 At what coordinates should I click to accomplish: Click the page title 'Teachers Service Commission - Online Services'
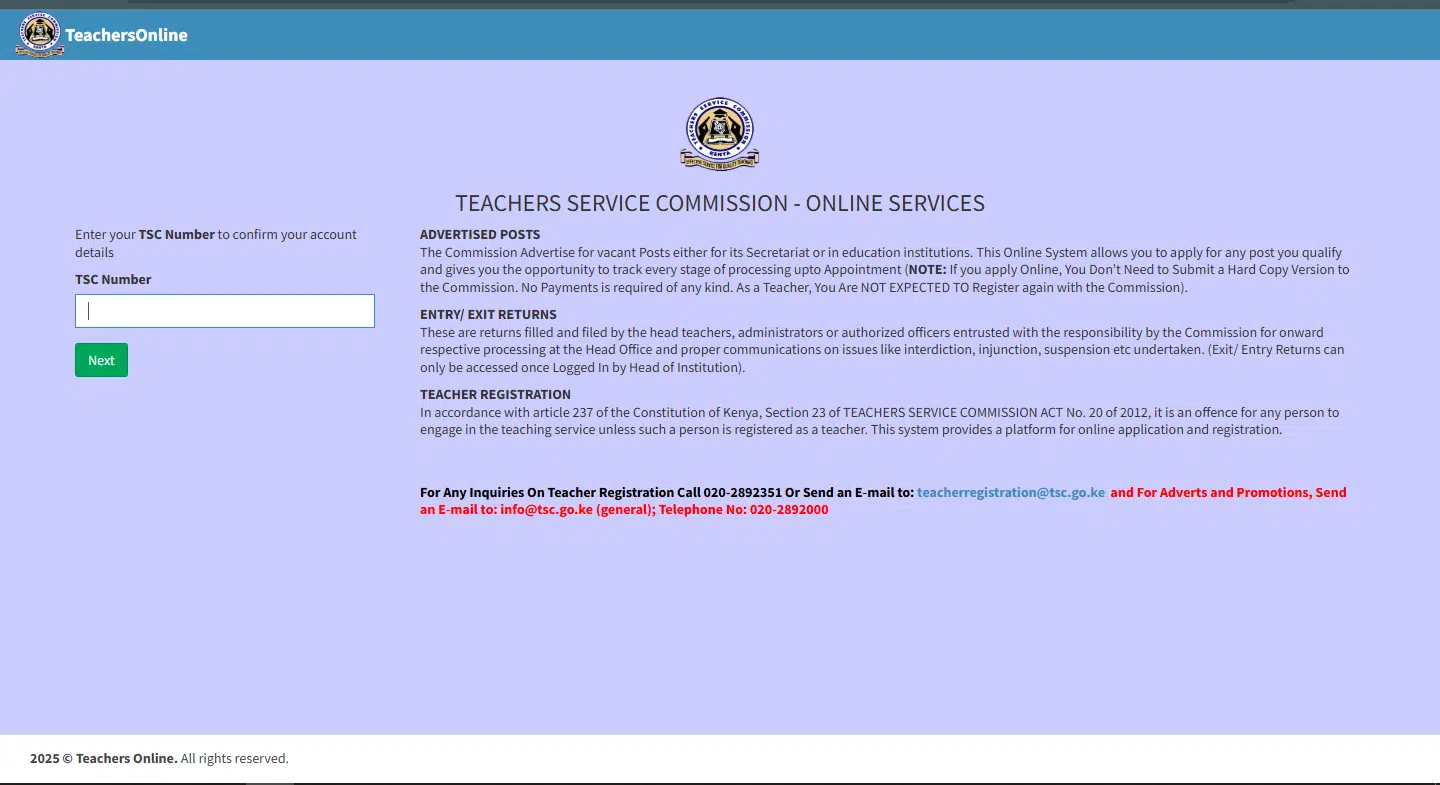[x=719, y=203]
